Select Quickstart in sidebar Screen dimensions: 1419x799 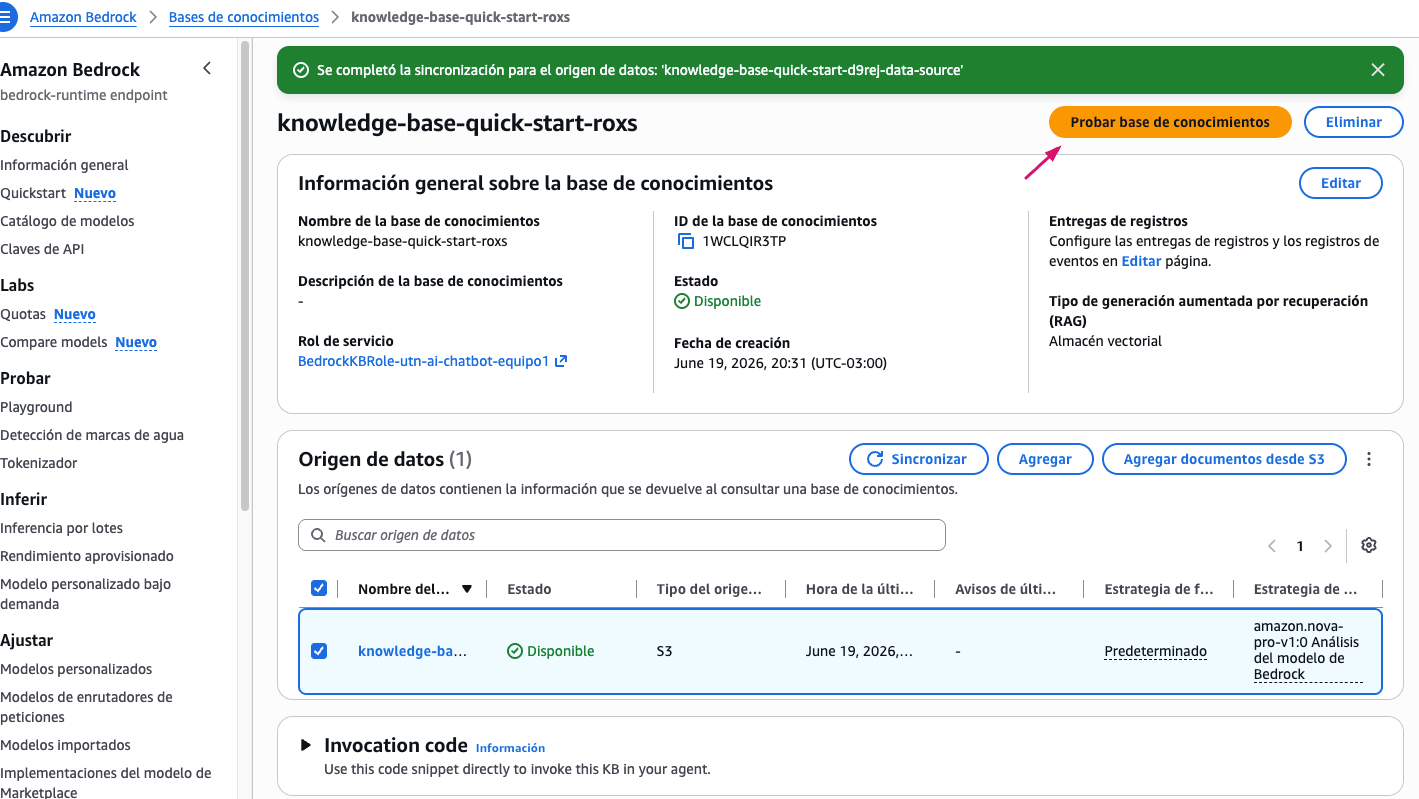pos(33,193)
